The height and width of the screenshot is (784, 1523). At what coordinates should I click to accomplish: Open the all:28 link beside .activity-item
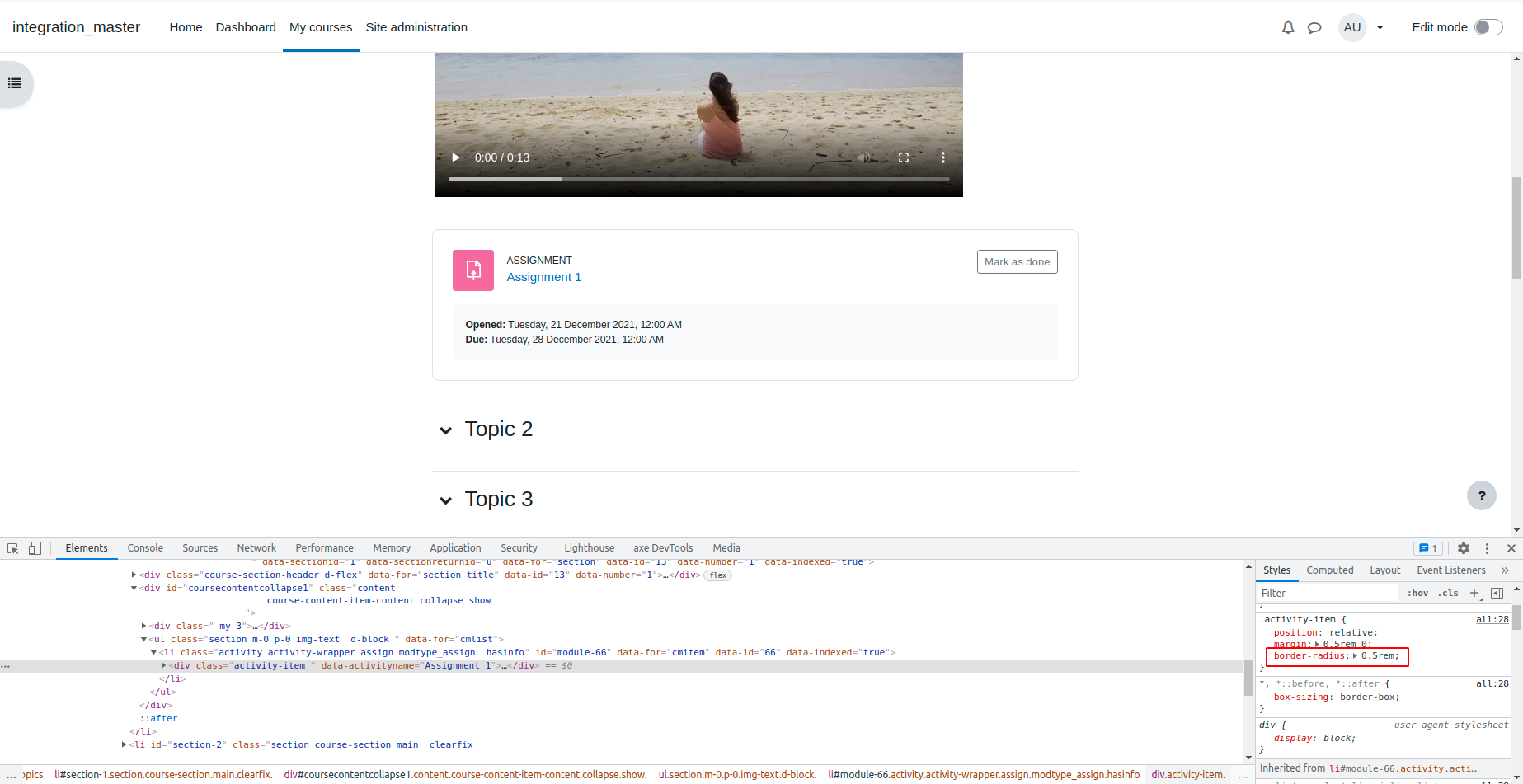pyautogui.click(x=1492, y=619)
